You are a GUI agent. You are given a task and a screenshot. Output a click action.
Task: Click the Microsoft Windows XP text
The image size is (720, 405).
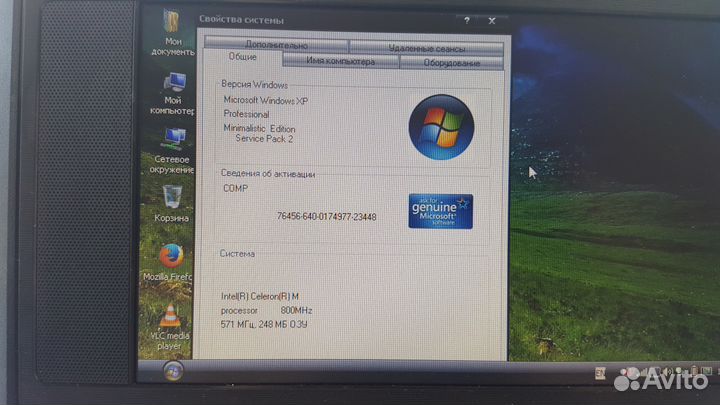click(265, 100)
